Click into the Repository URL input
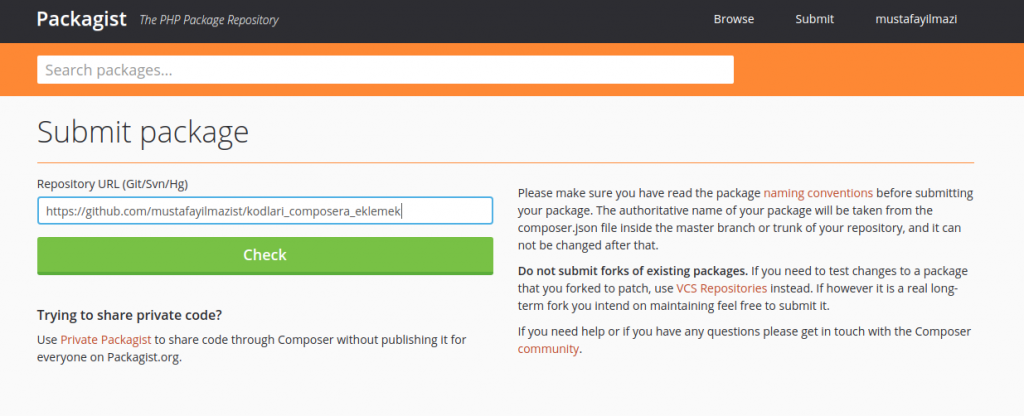1024x416 pixels. pyautogui.click(x=265, y=211)
